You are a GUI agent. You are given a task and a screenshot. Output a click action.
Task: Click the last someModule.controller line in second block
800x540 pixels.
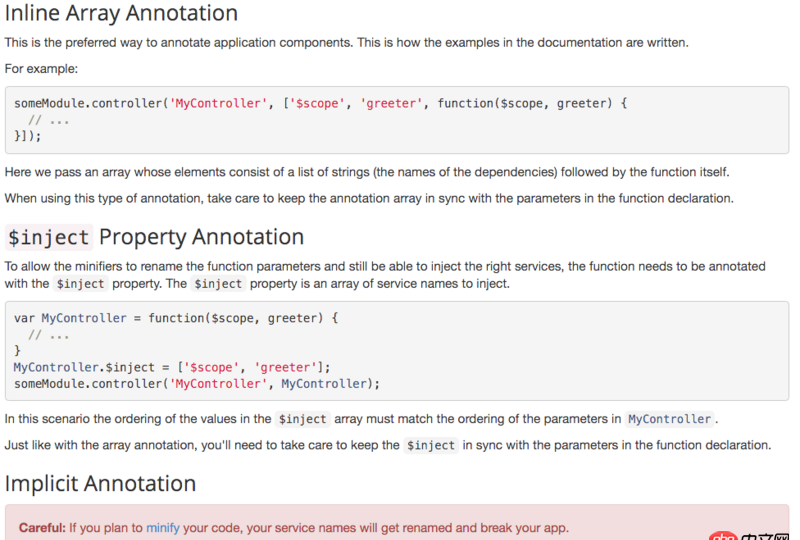point(197,383)
